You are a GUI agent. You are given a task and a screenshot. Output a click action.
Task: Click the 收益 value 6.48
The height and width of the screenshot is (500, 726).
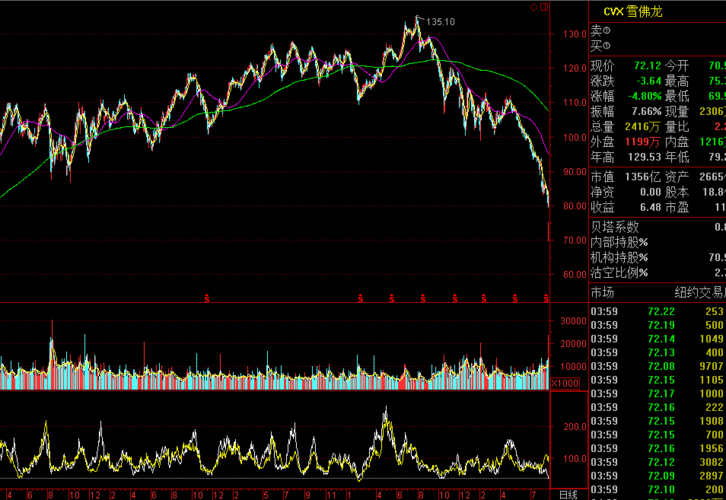pyautogui.click(x=651, y=207)
